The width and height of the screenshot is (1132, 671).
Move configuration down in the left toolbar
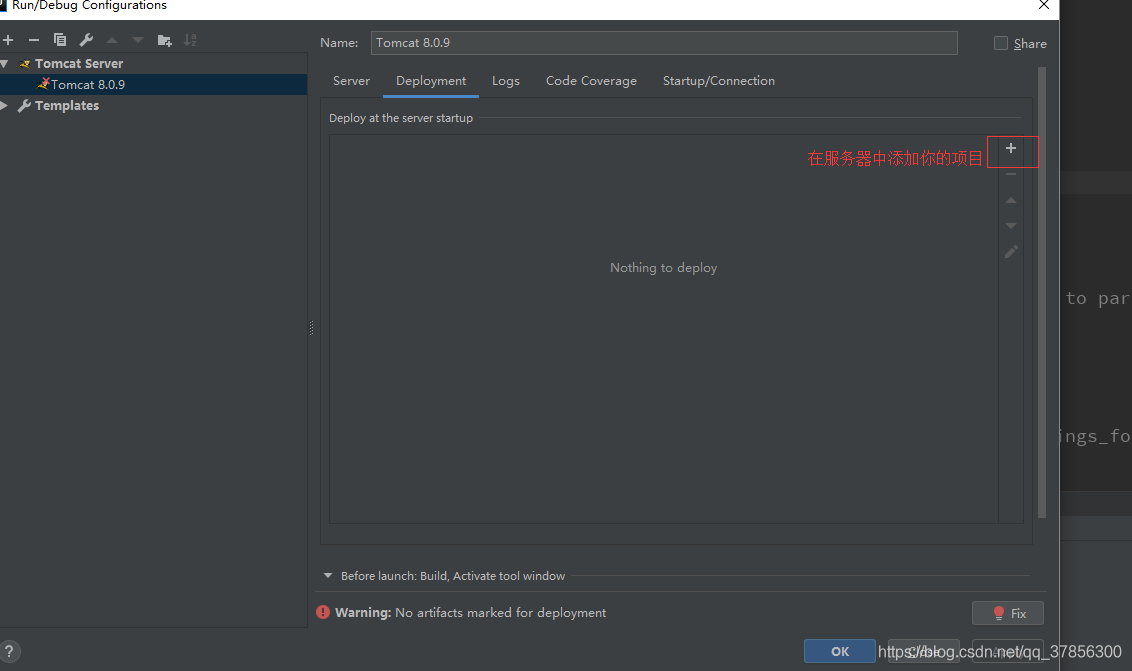click(138, 40)
